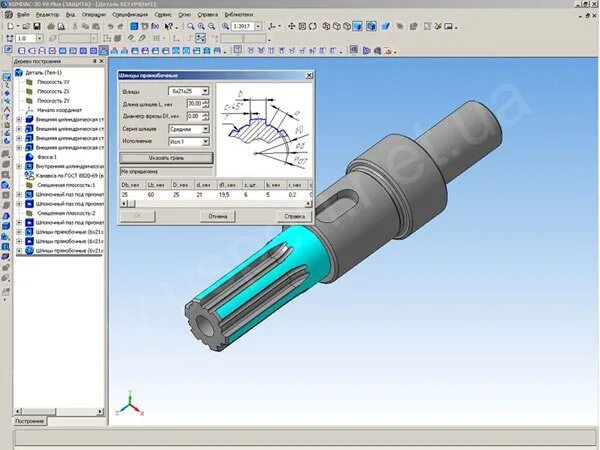Image resolution: width=600 pixels, height=450 pixels.
Task: Open the Variables f(x) icon
Action: (155, 26)
